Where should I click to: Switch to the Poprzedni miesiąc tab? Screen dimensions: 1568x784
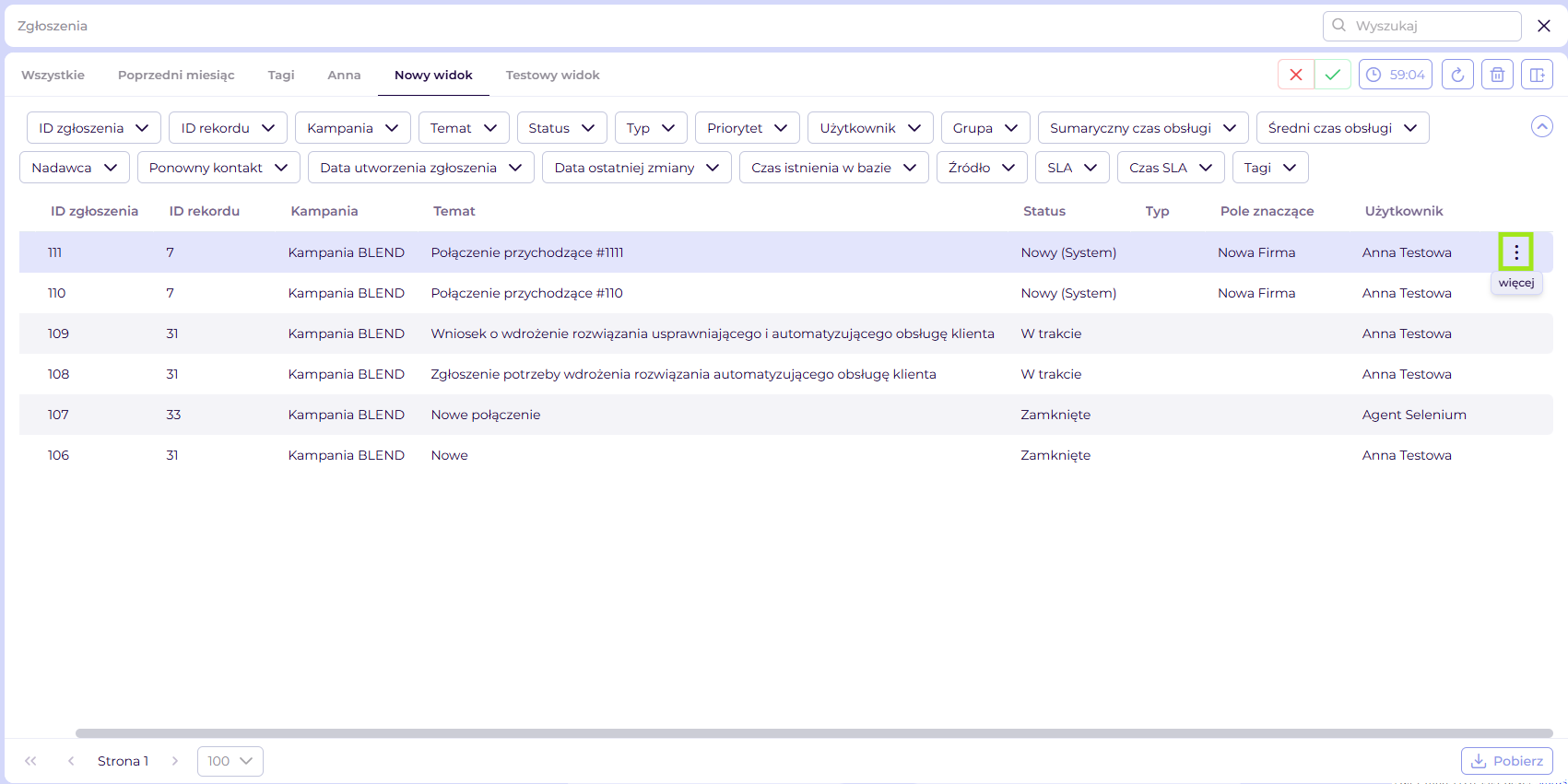click(176, 76)
